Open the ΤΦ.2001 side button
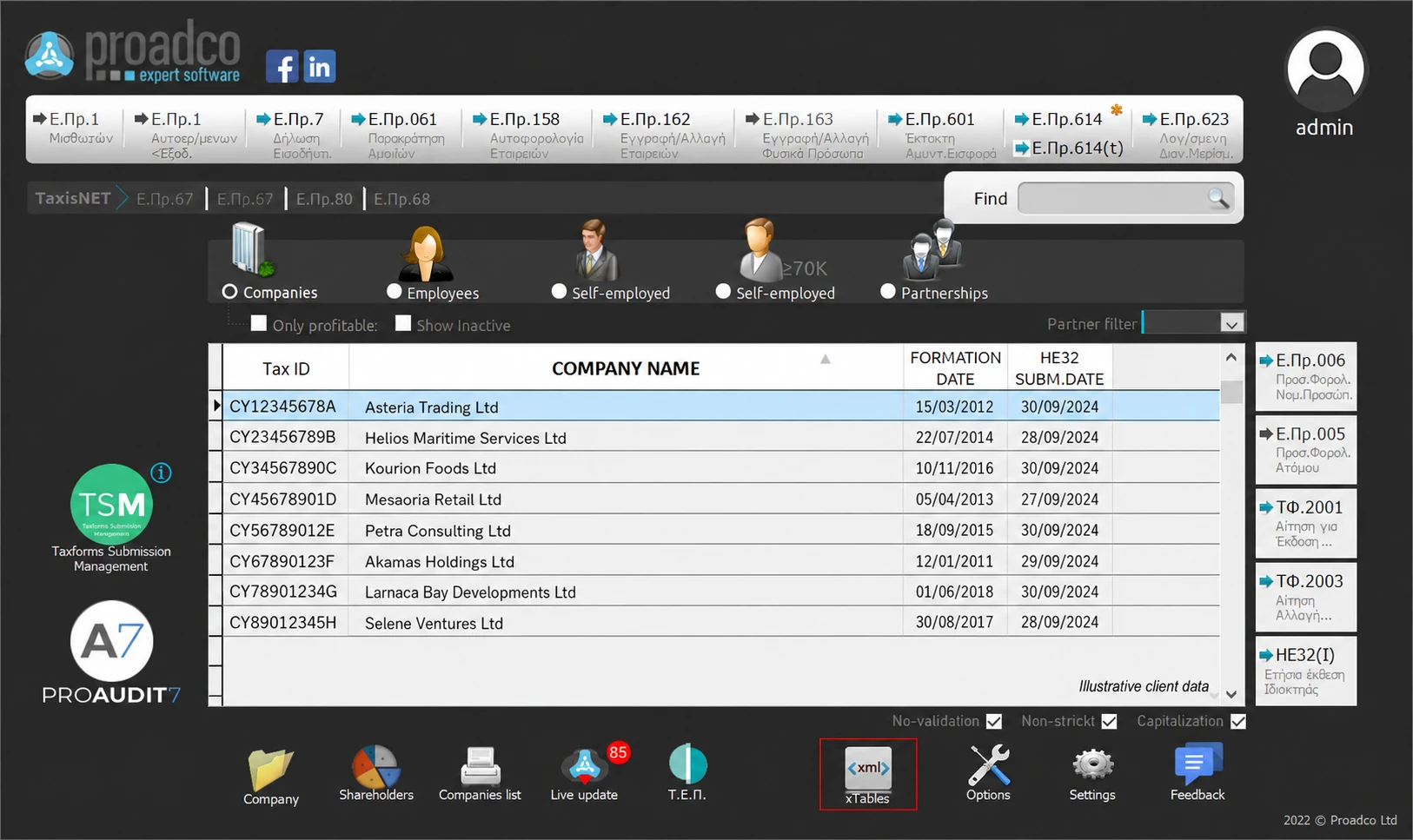The image size is (1413, 840). [1306, 524]
